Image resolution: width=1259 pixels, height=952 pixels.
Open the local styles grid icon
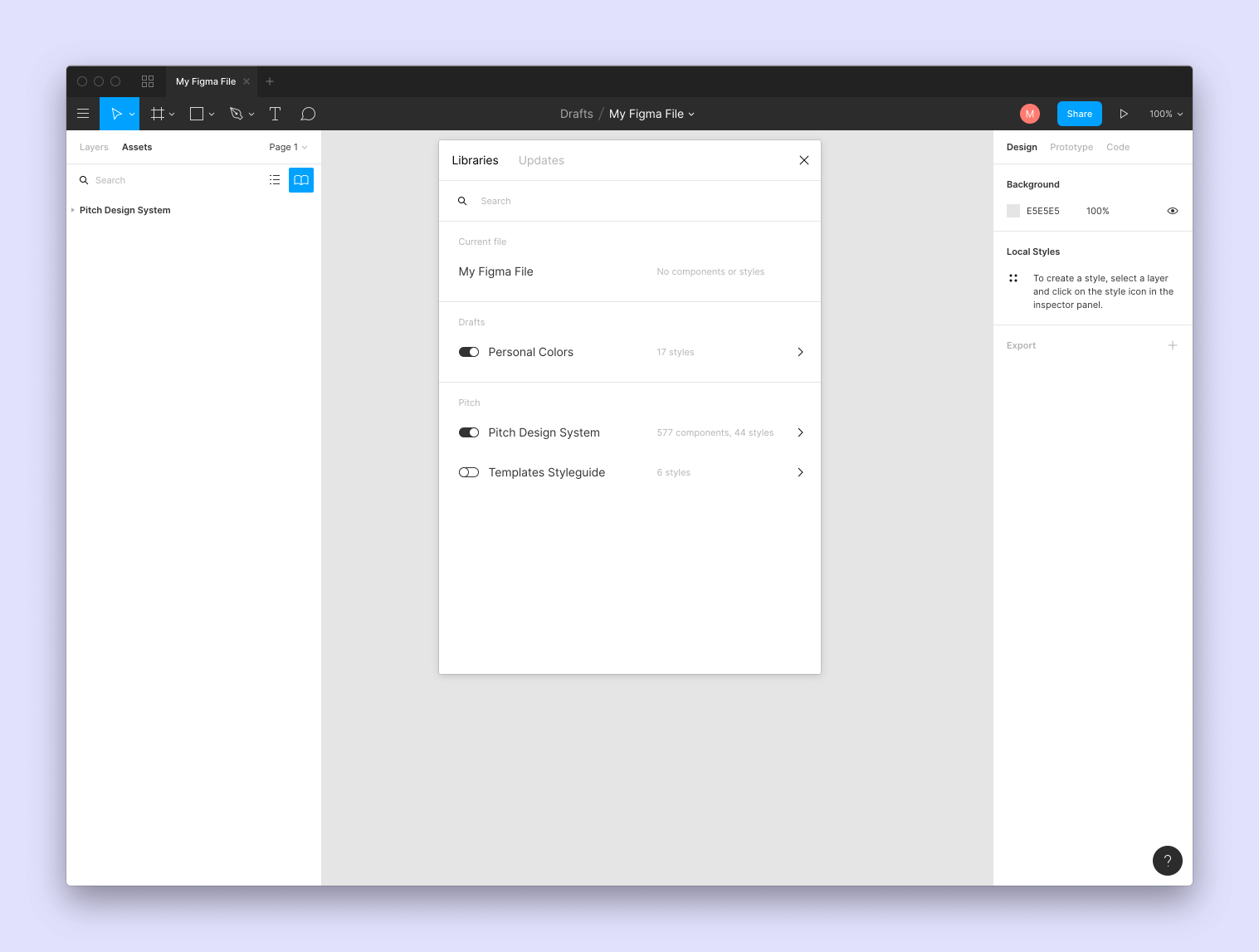point(1013,278)
